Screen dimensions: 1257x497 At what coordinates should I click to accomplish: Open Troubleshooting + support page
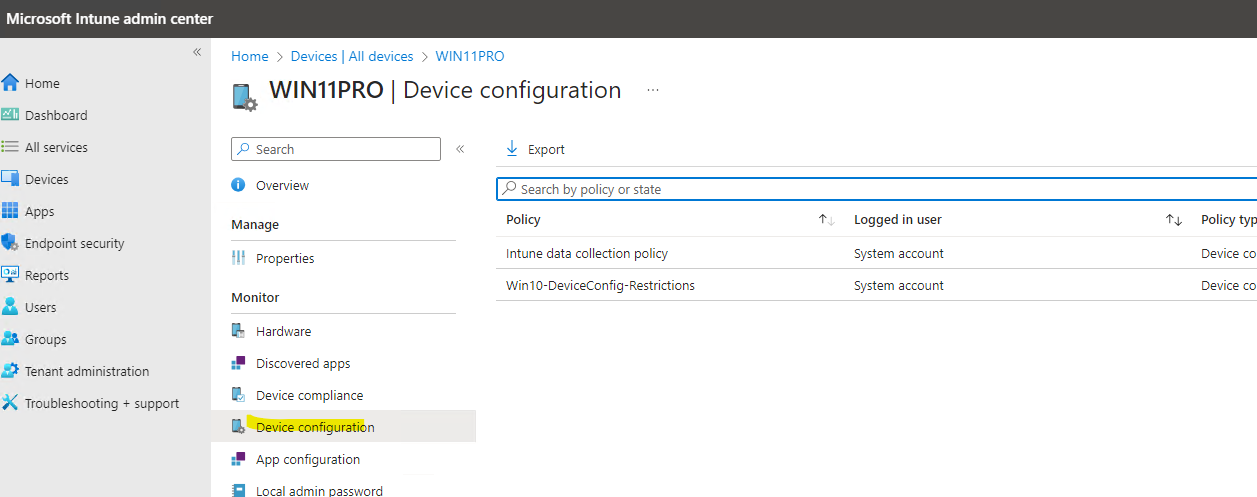(102, 403)
